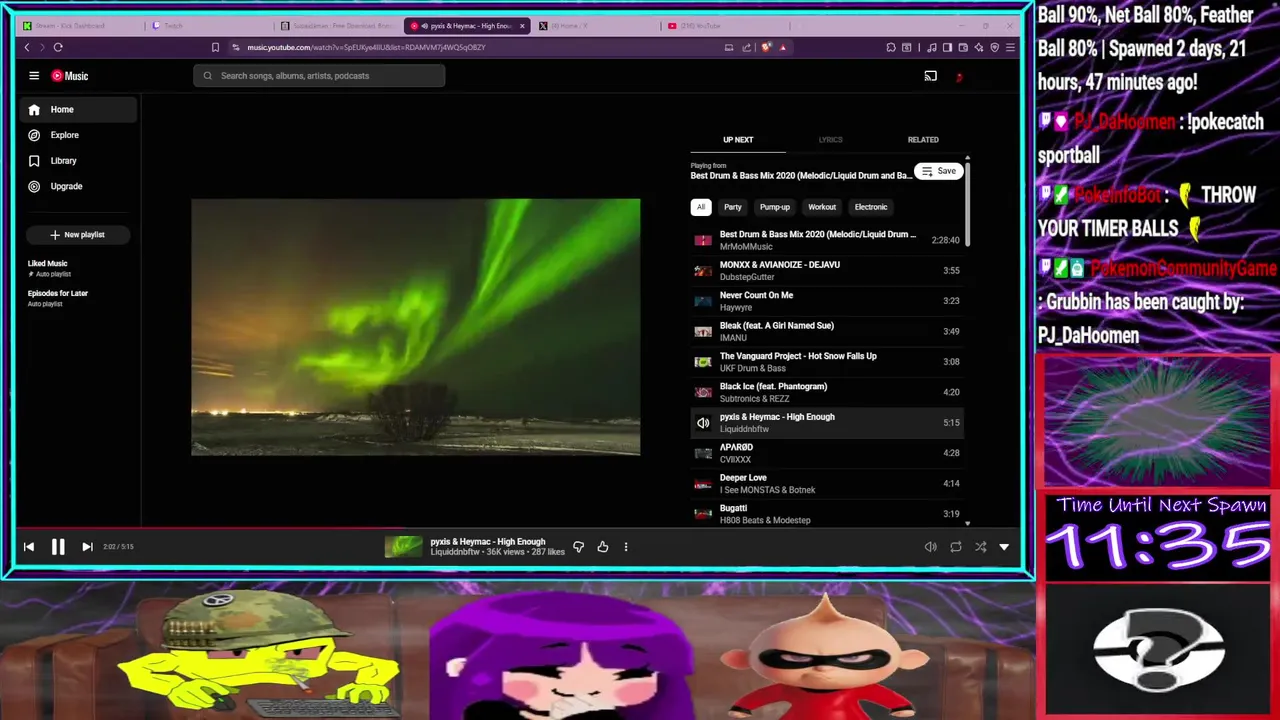Click the queue panel scrollbar
The image size is (1280, 720).
(x=967, y=205)
